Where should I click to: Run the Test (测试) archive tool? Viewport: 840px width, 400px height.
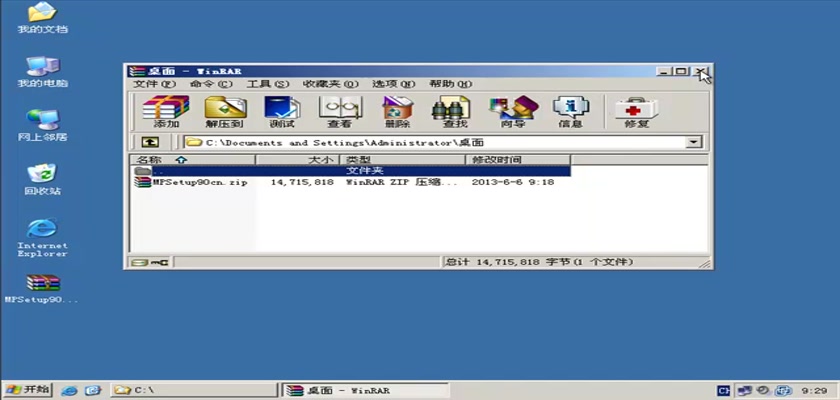(282, 112)
